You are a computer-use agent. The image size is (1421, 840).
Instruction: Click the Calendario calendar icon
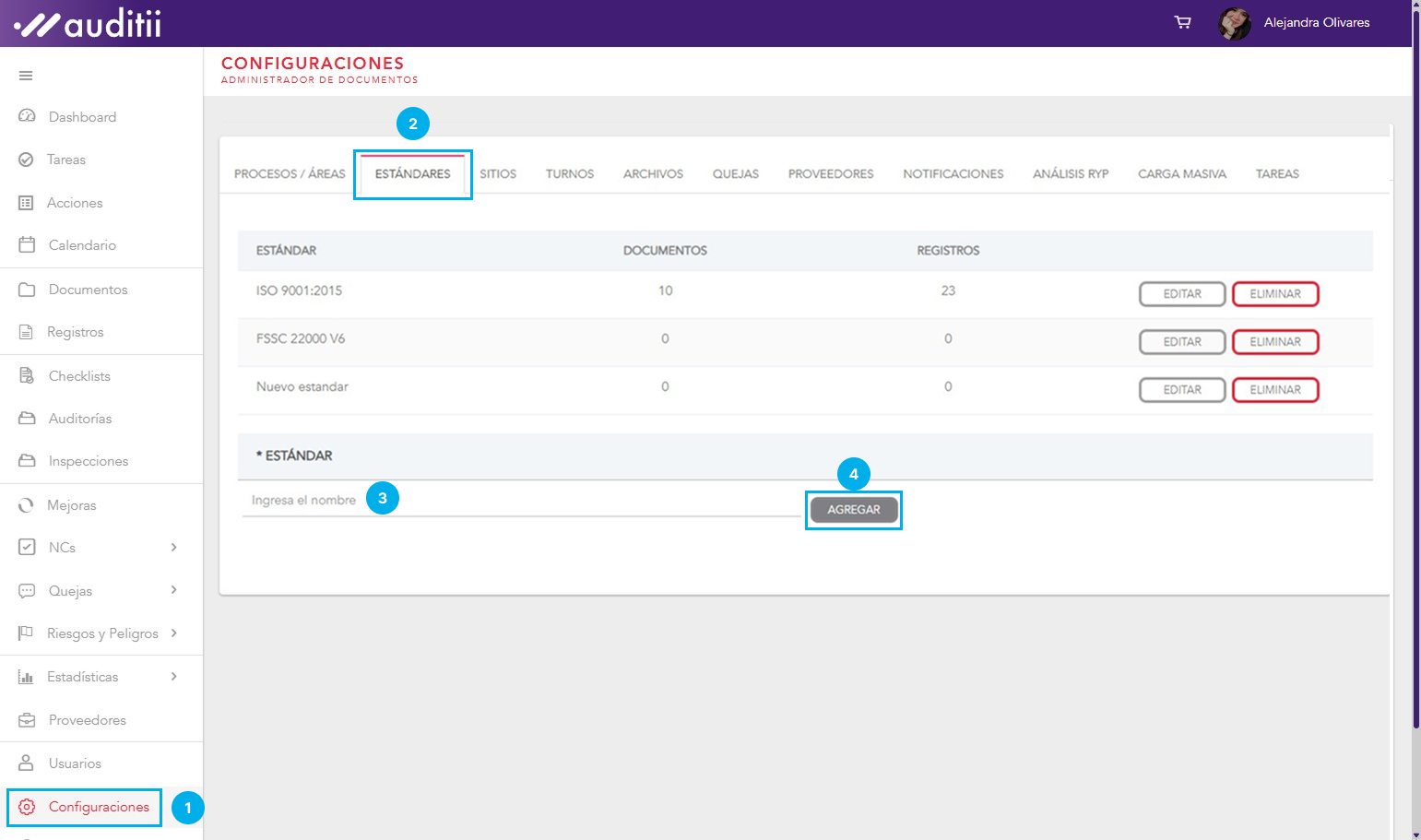pyautogui.click(x=27, y=245)
